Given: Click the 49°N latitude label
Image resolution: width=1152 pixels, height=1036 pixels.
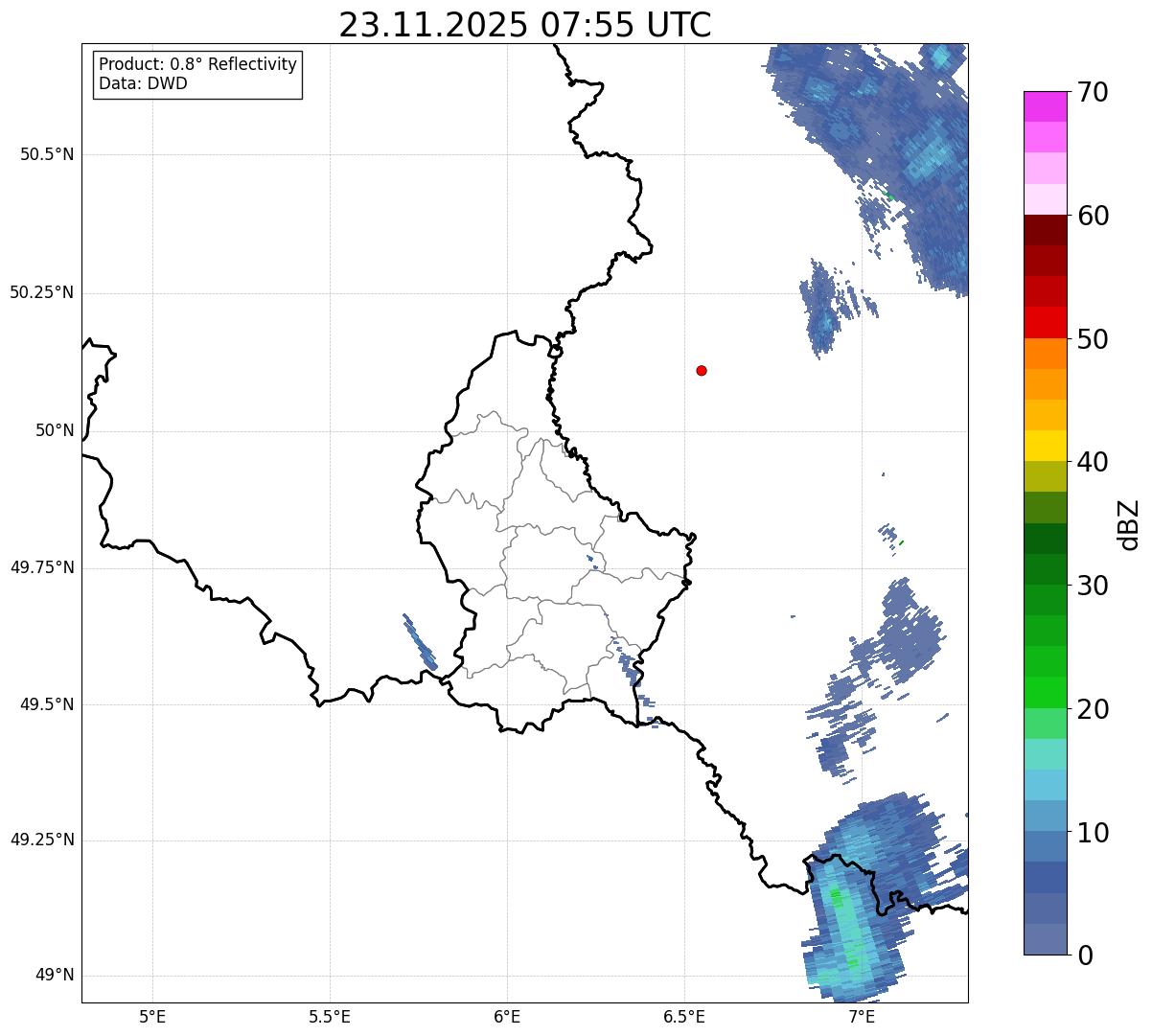Looking at the screenshot, I should (x=55, y=975).
